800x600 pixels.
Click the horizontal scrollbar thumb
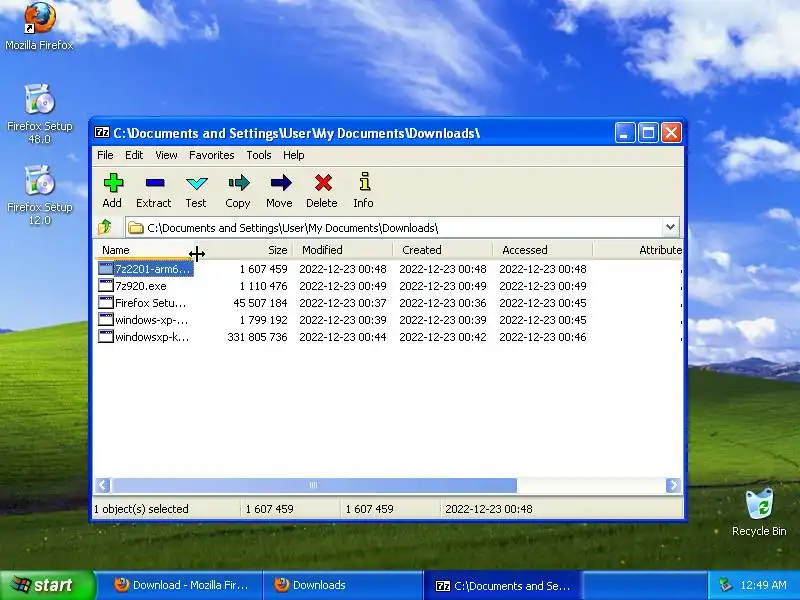[x=313, y=485]
